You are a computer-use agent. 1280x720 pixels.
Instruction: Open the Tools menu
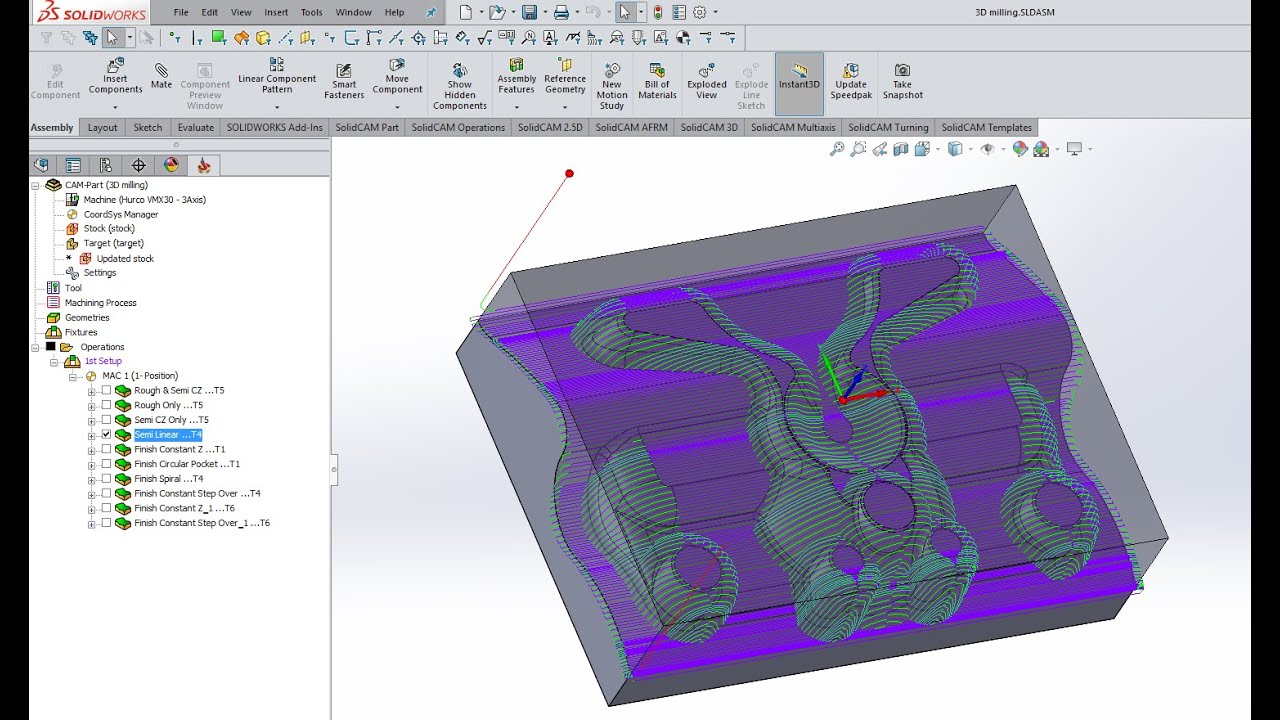tap(312, 12)
